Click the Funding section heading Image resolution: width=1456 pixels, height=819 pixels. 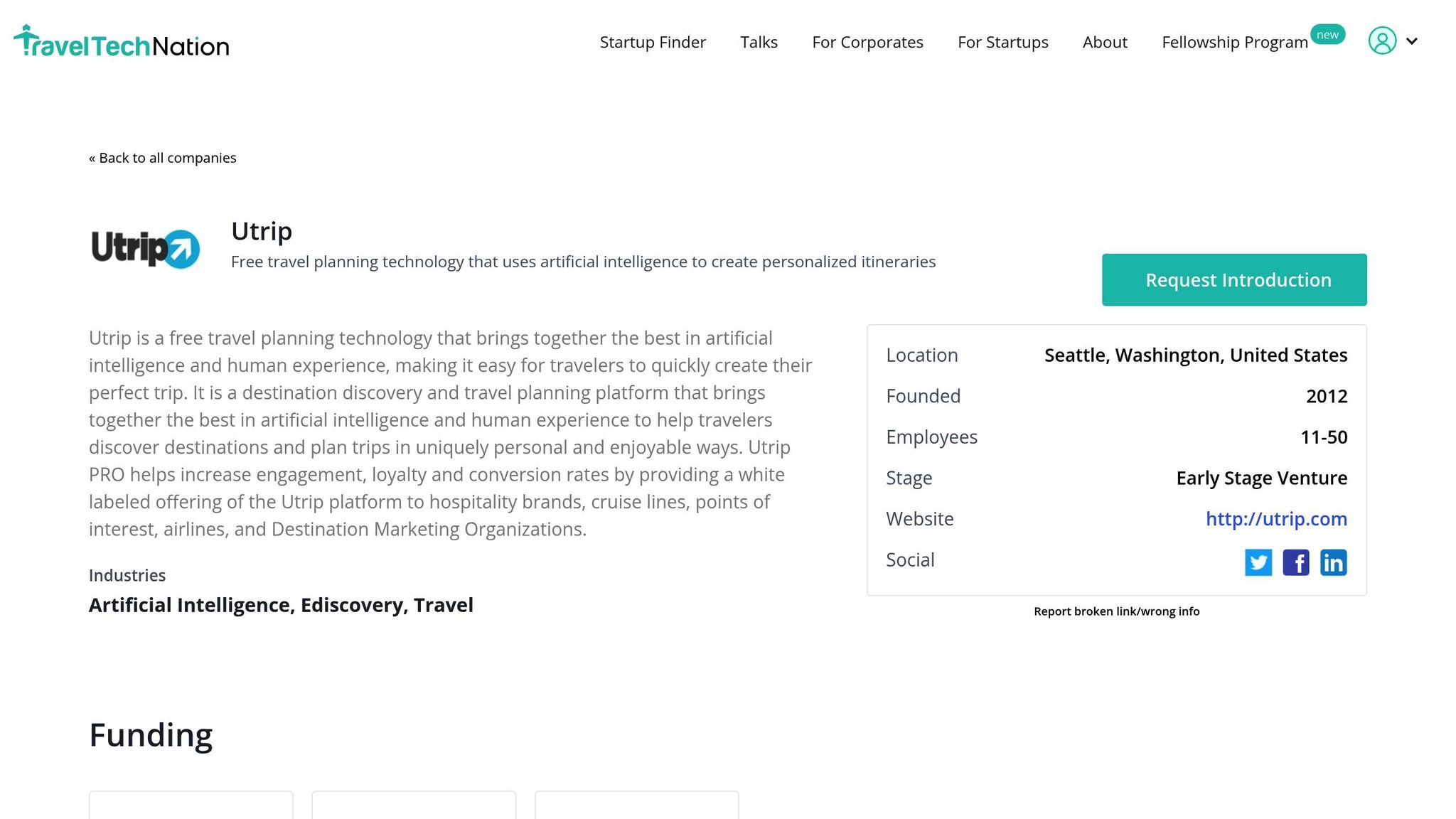151,735
